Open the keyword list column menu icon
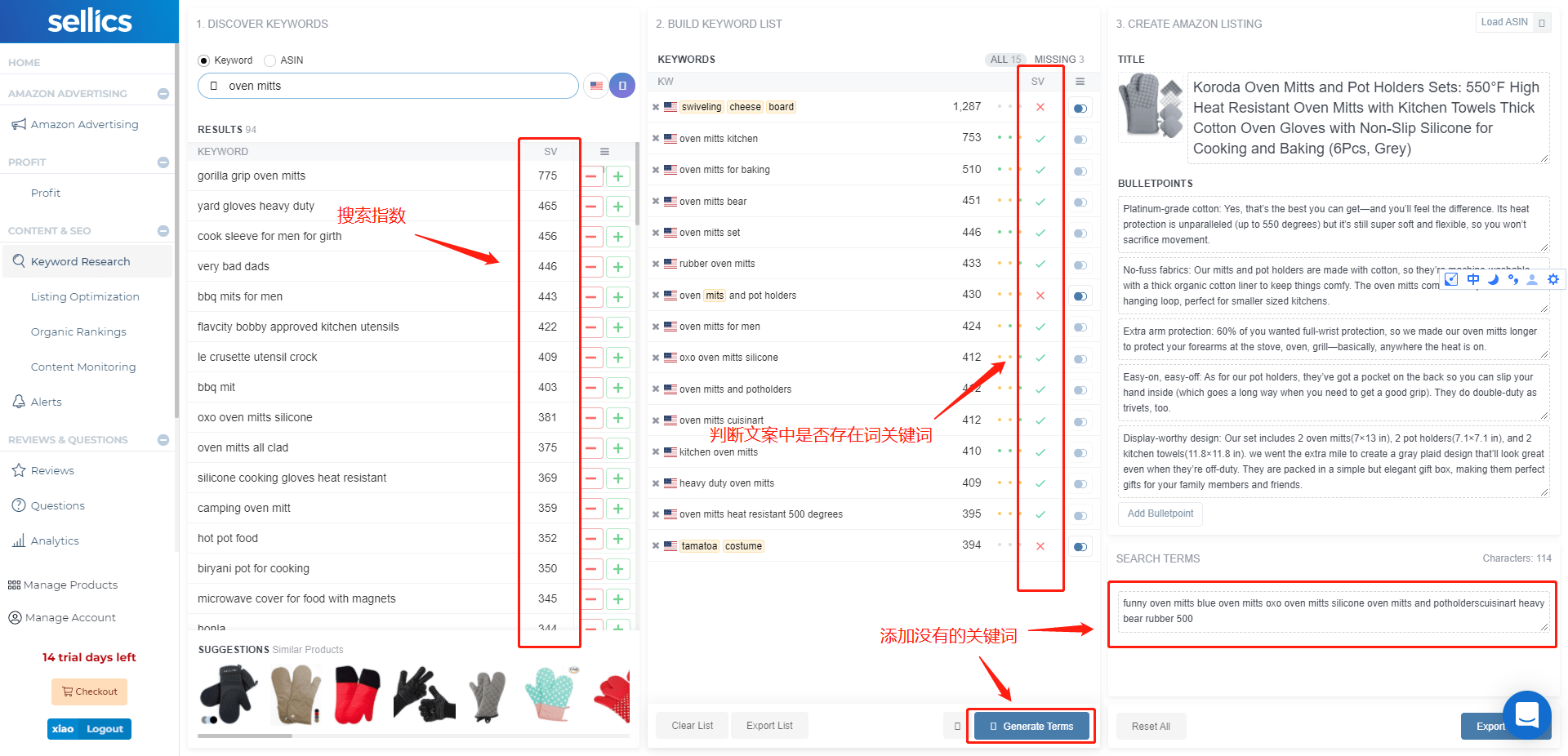Image resolution: width=1568 pixels, height=756 pixels. [x=1080, y=82]
